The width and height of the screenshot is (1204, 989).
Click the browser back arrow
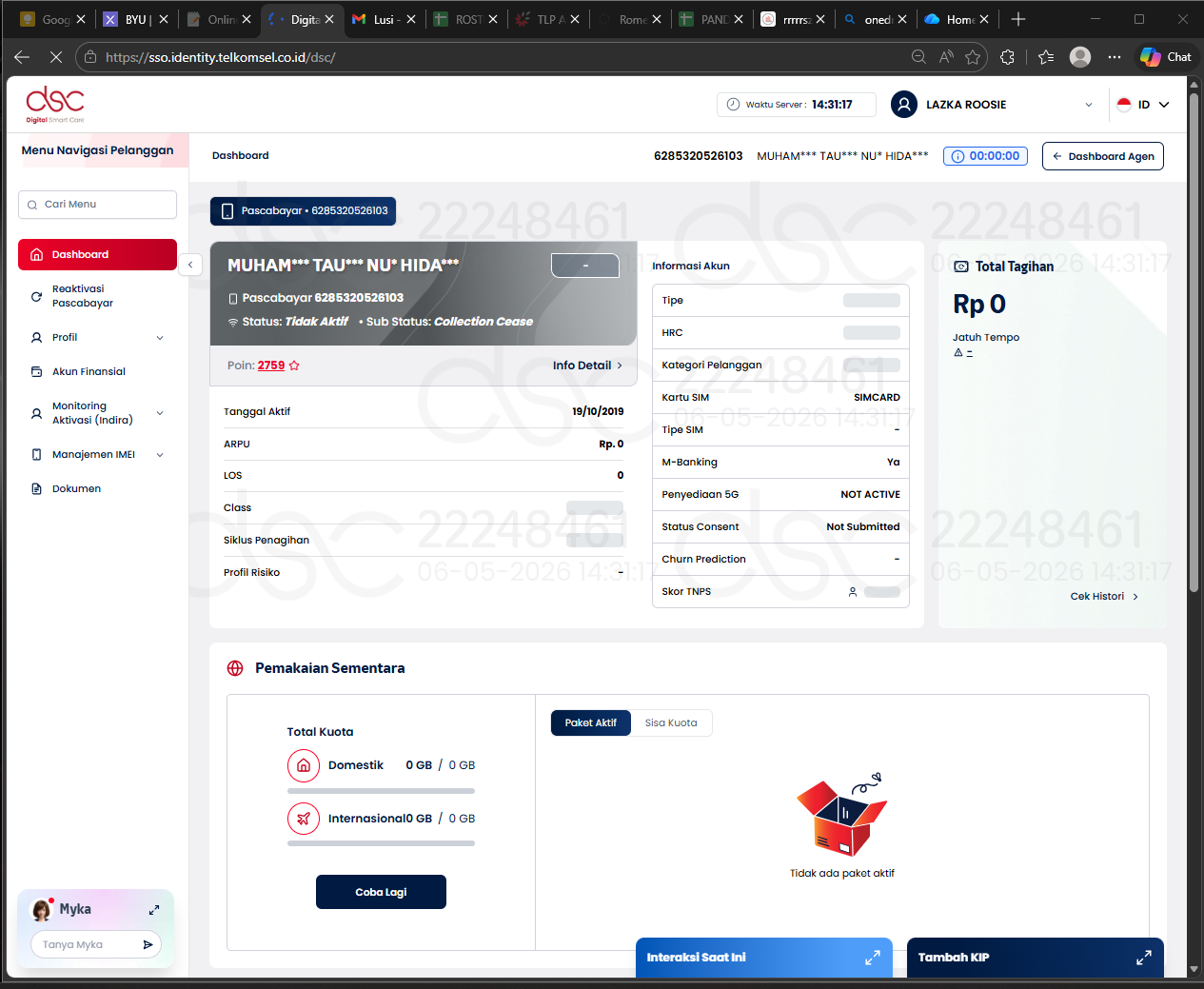point(22,57)
